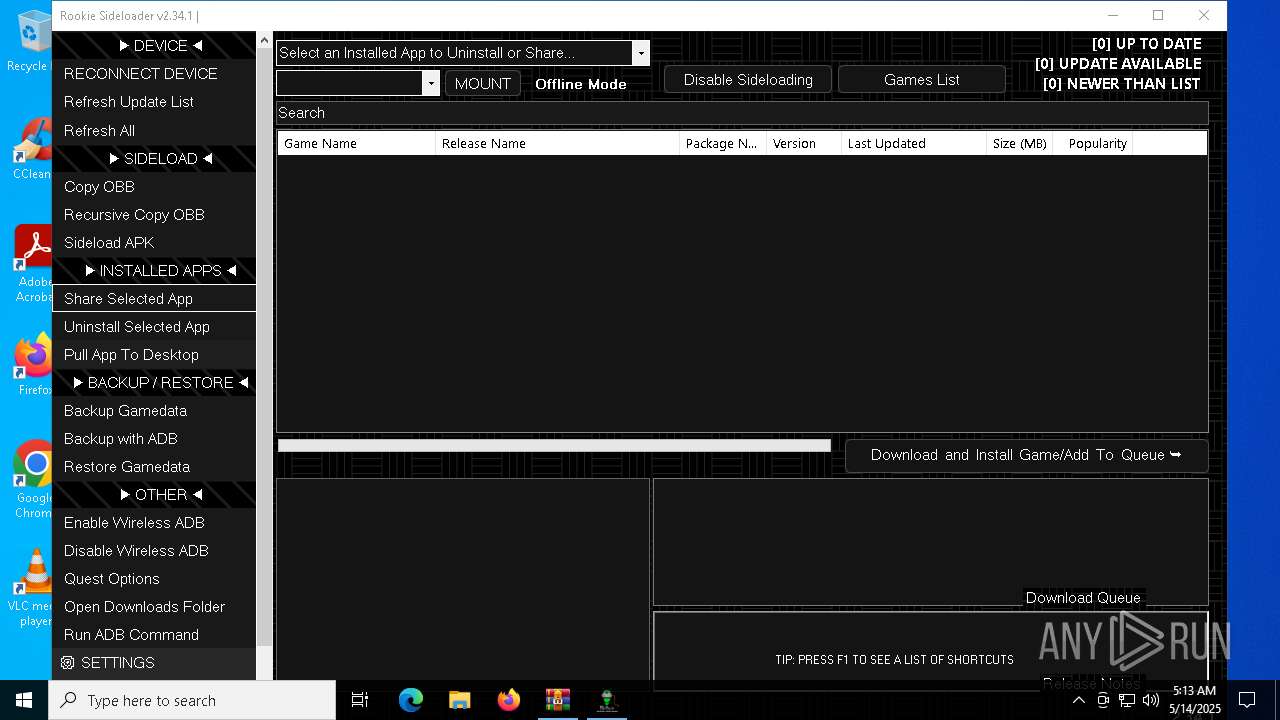
Task: Sort by Package Name column
Action: [723, 143]
